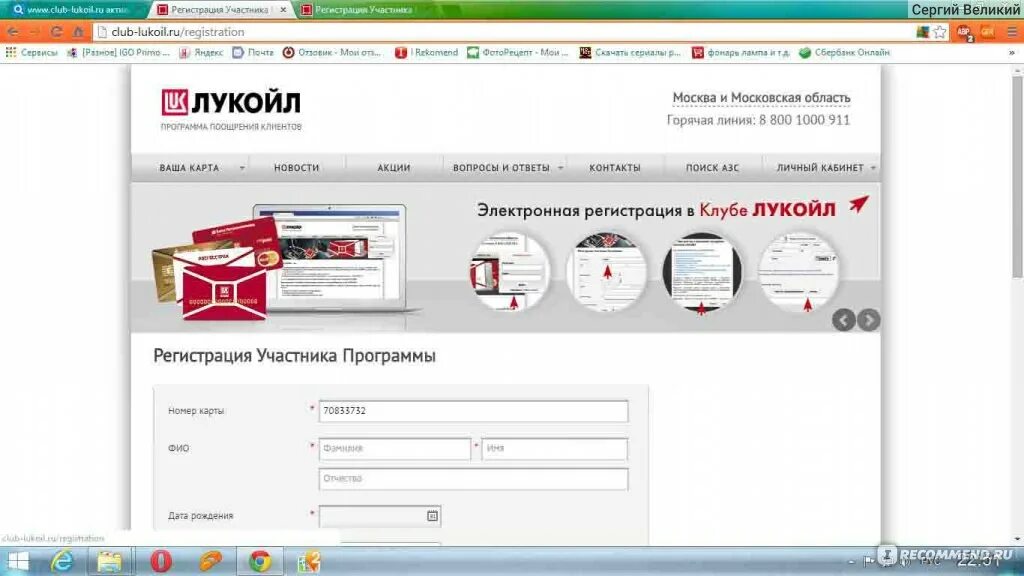Open the Сервисы apps grid bookmark
The height and width of the screenshot is (576, 1024).
(x=31, y=52)
